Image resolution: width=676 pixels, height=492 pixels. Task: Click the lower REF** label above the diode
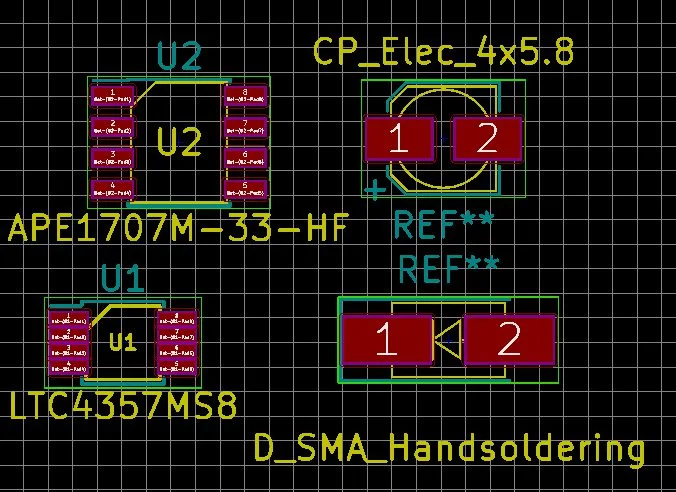449,268
